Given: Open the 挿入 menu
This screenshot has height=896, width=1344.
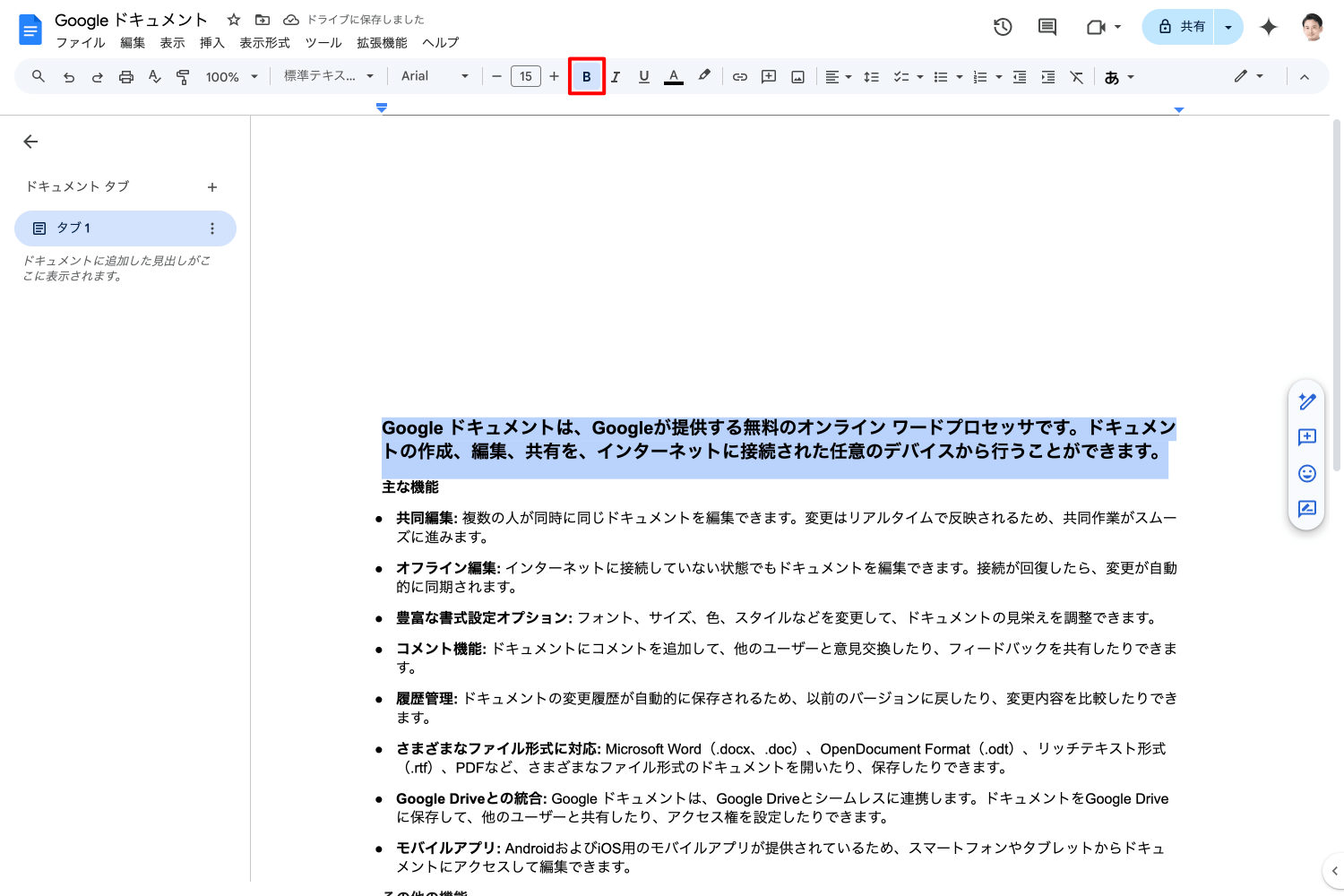Looking at the screenshot, I should [212, 43].
